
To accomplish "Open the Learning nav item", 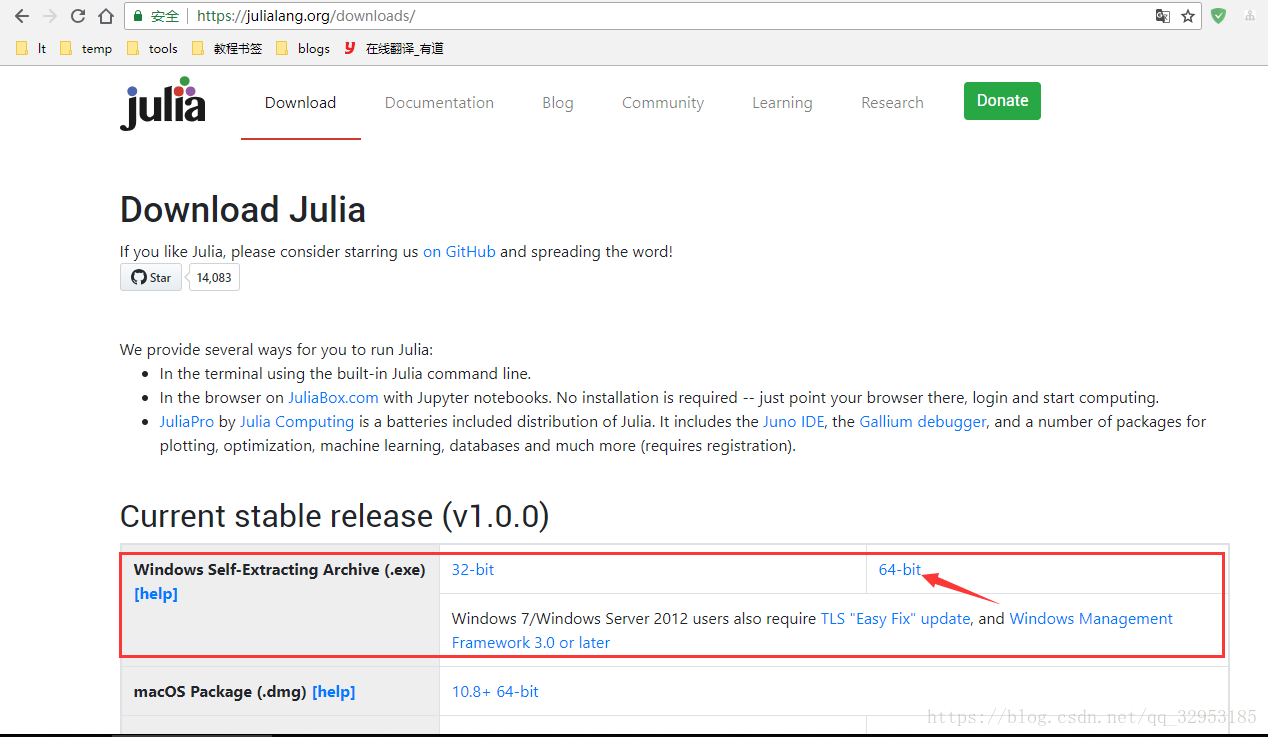I will click(x=782, y=103).
